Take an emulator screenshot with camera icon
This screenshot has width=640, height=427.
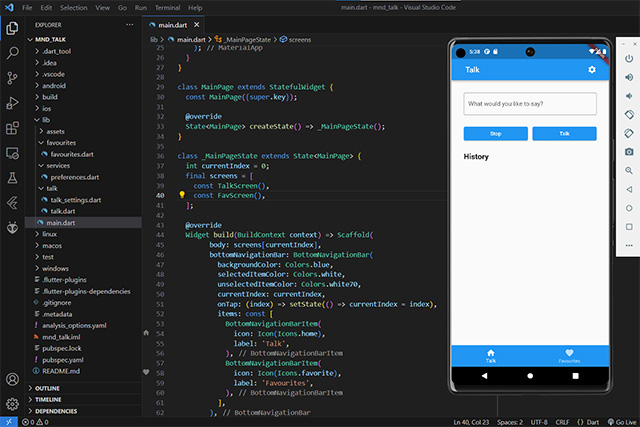point(628,150)
